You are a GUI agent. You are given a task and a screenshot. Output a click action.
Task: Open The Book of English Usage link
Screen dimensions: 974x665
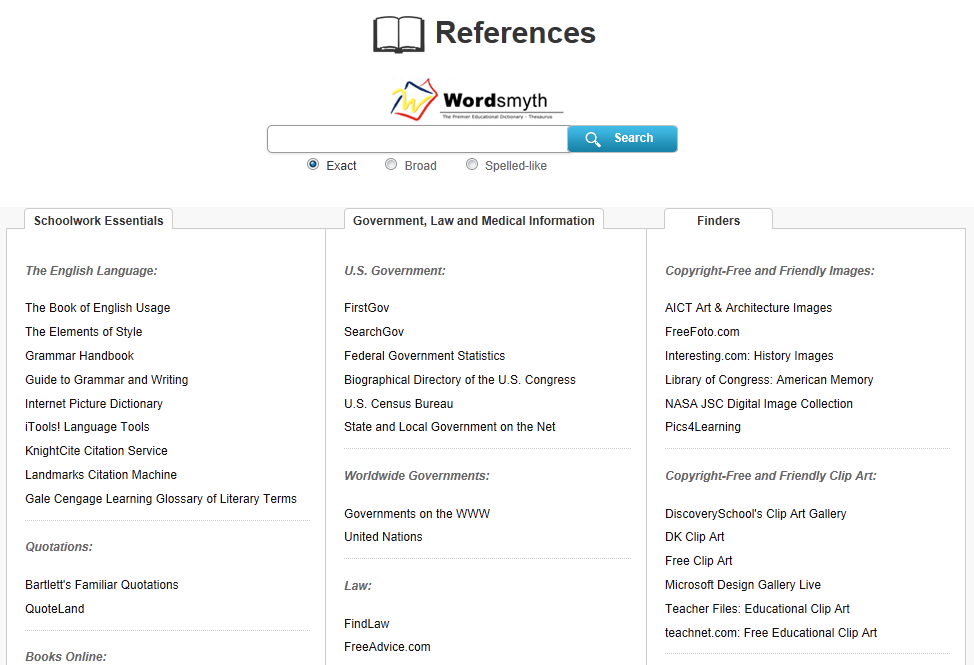(98, 308)
